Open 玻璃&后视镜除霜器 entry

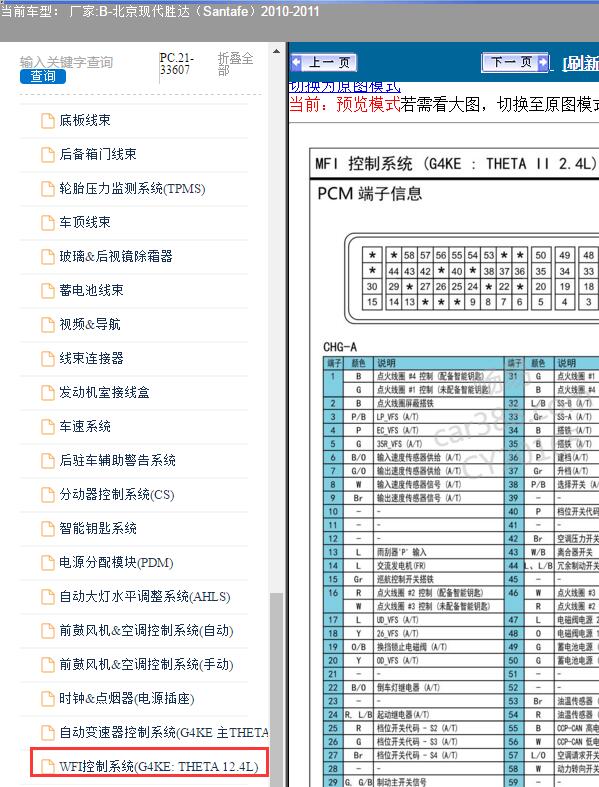click(116, 256)
